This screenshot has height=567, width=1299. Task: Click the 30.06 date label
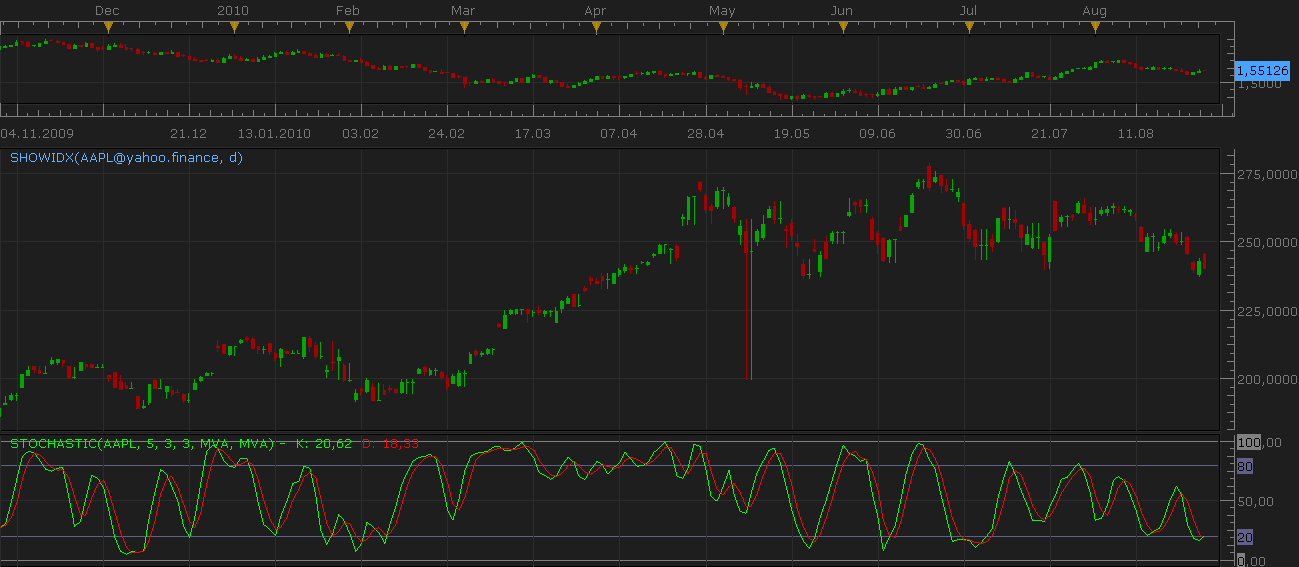963,133
